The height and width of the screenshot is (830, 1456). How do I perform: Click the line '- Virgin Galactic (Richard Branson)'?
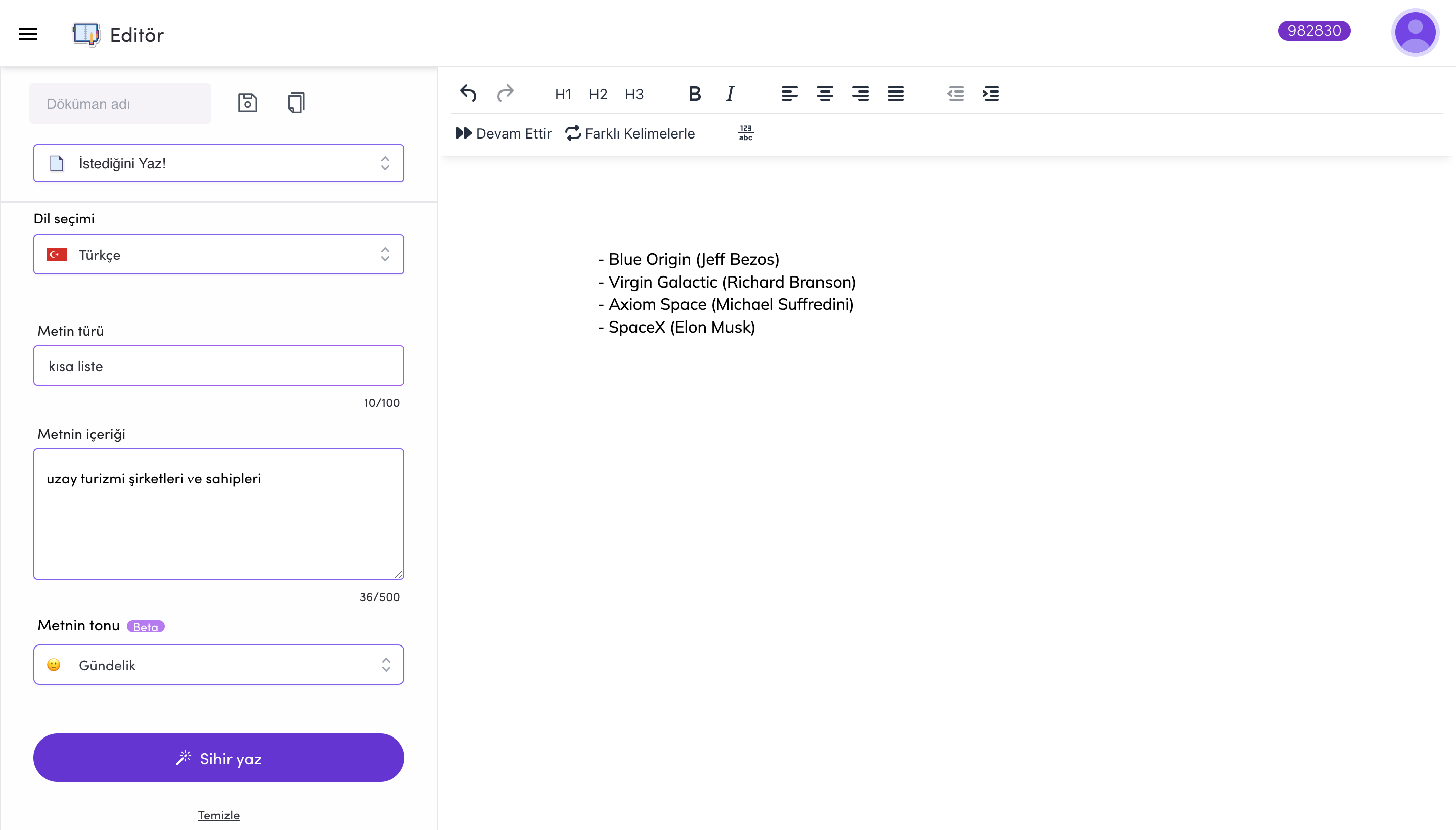coord(727,282)
